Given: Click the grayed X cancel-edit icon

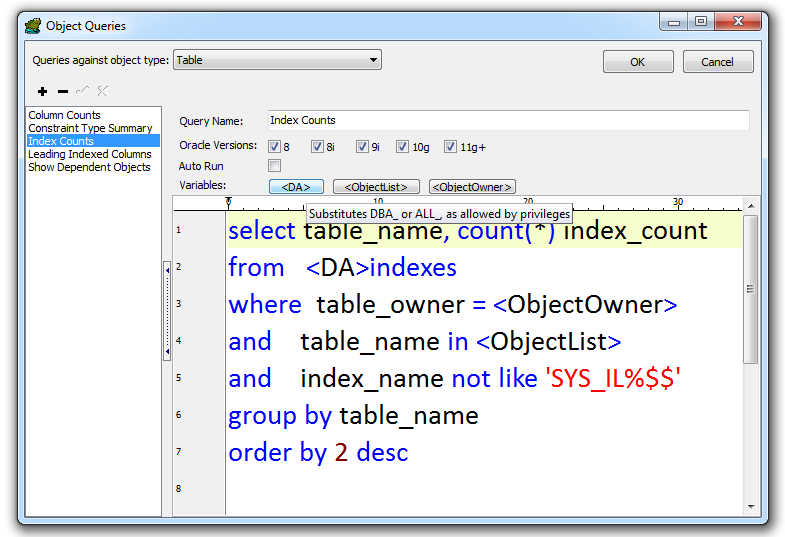Looking at the screenshot, I should pyautogui.click(x=102, y=92).
